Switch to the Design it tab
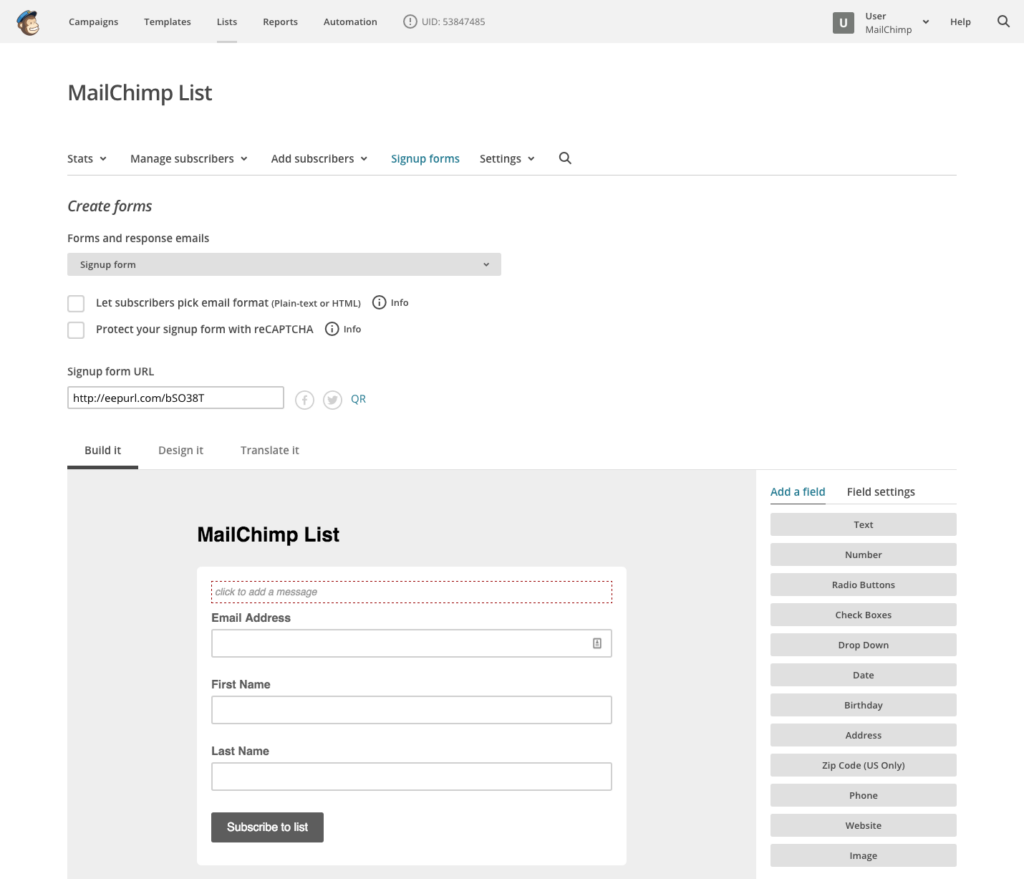 [180, 450]
